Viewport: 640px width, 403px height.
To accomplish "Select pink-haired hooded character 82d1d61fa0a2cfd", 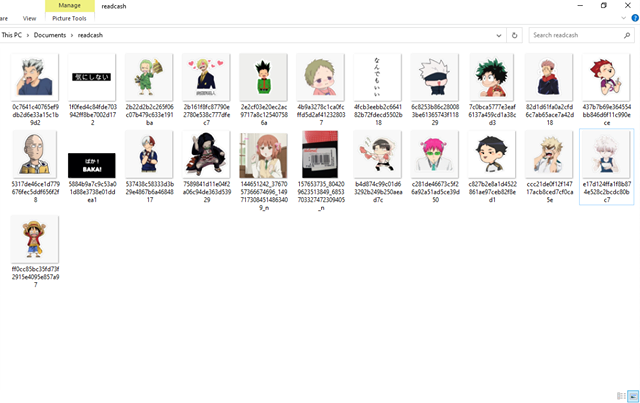I will 549,77.
